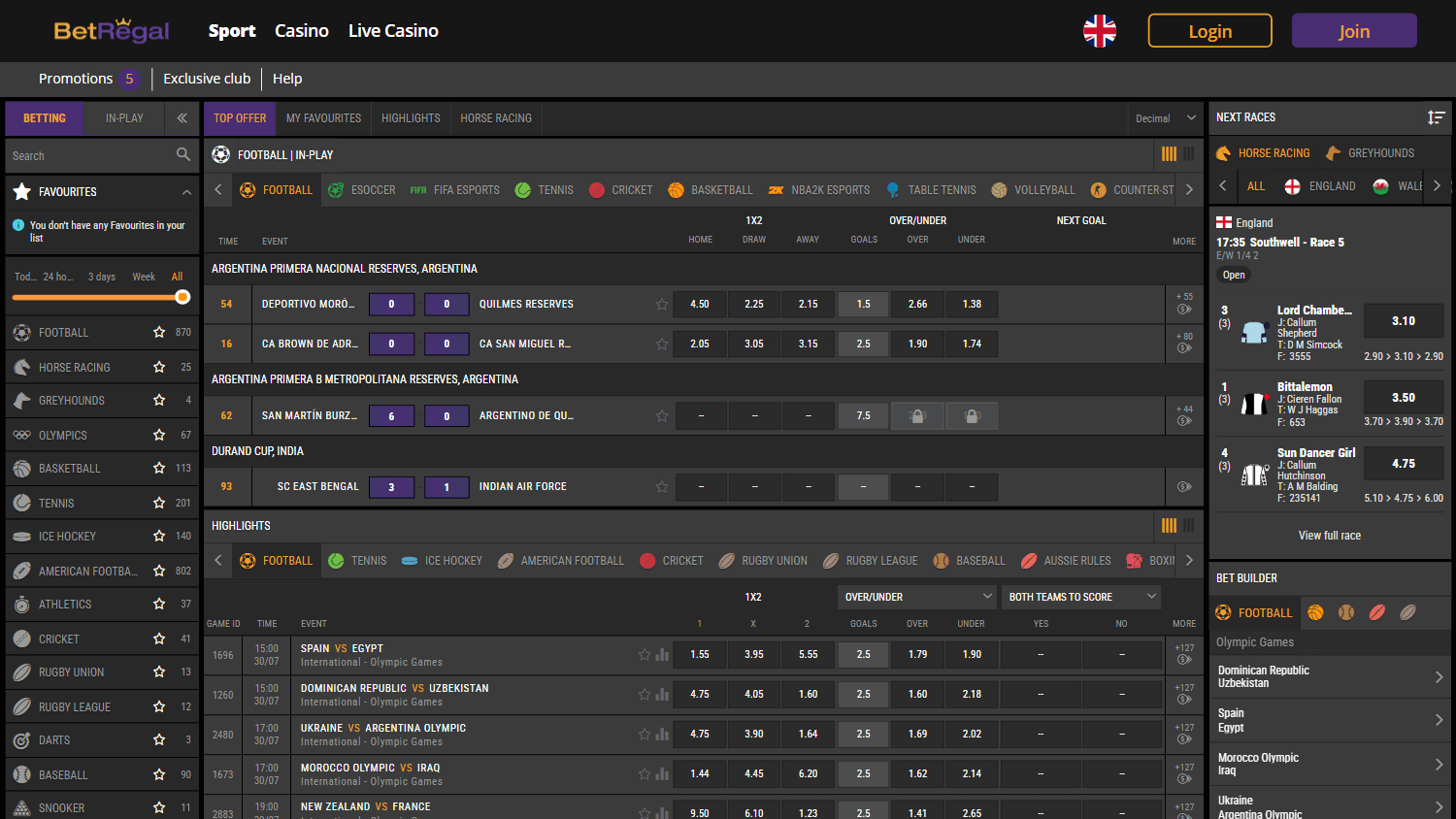The height and width of the screenshot is (819, 1456).
Task: Expand Dominican Republic Uzbekistan bet builder
Action: click(x=1331, y=676)
